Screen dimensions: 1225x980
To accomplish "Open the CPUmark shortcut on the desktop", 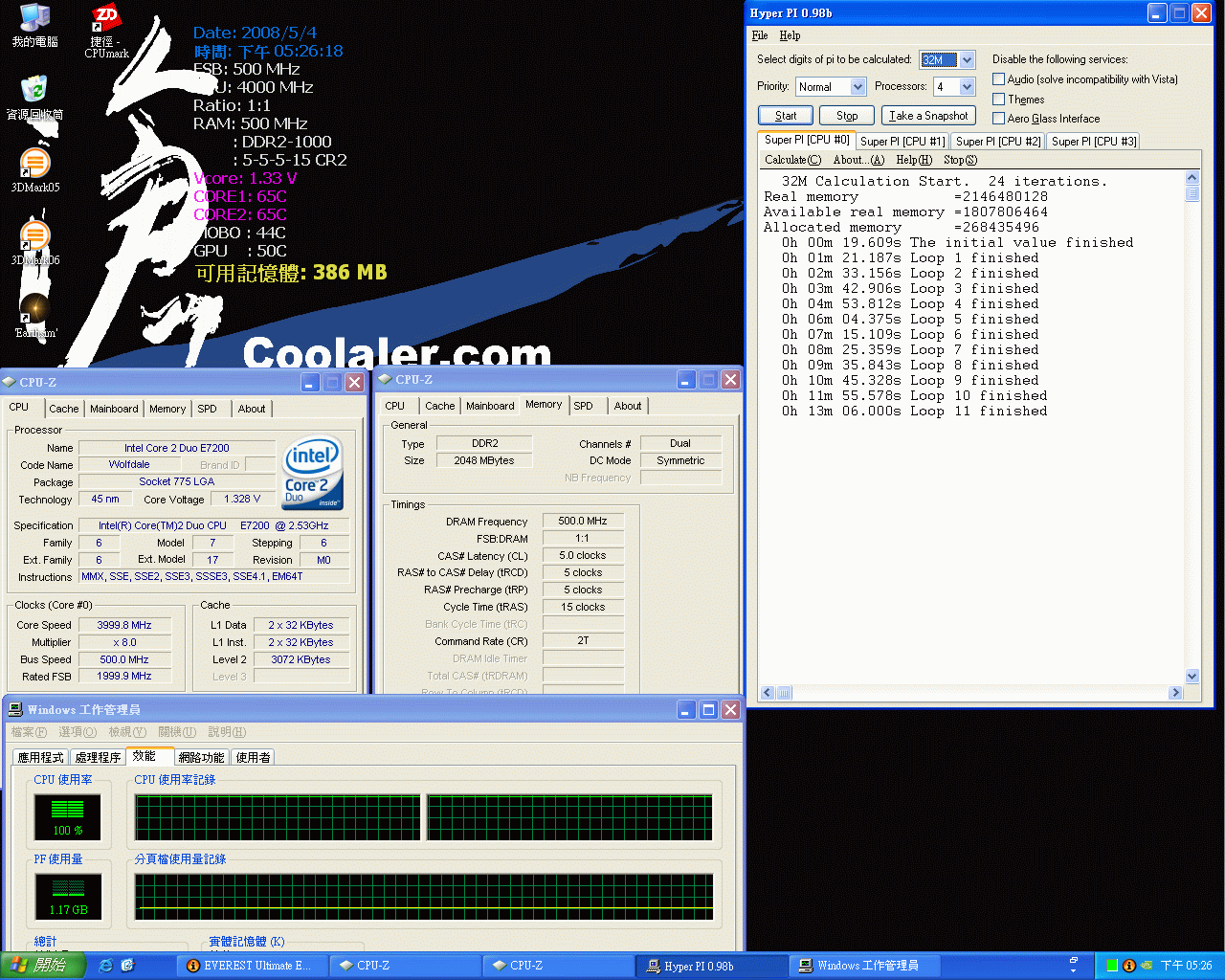I will [x=106, y=31].
